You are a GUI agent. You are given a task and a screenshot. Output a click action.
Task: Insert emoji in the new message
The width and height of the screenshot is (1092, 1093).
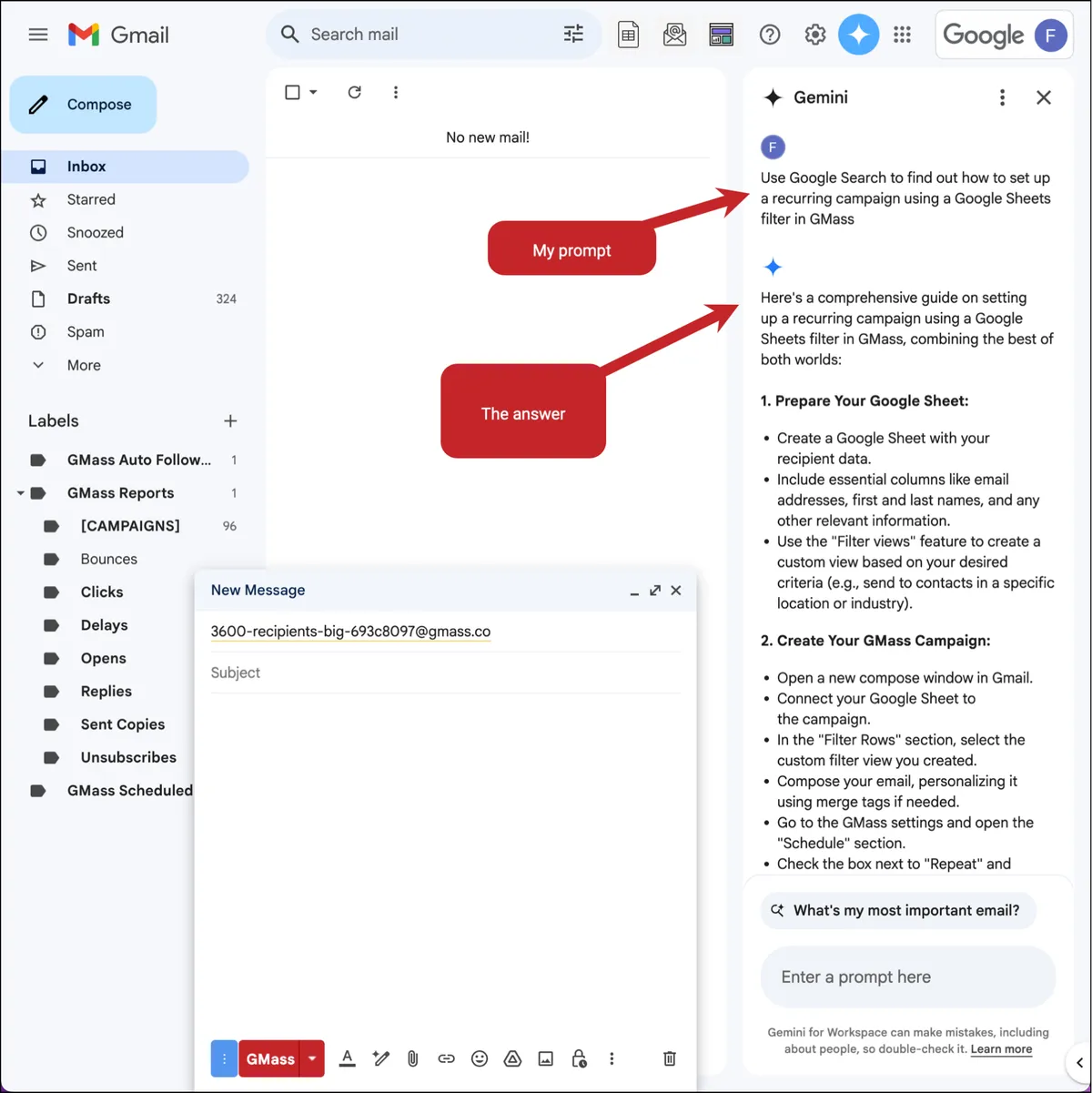[480, 1058]
